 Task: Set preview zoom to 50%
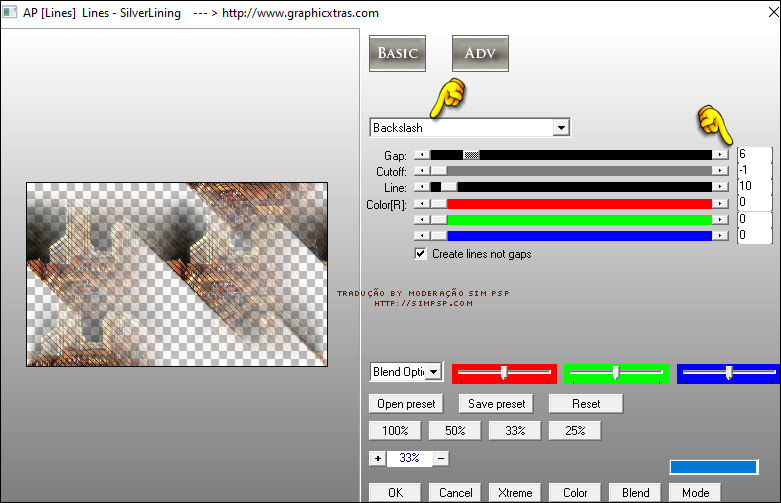pyautogui.click(x=455, y=431)
